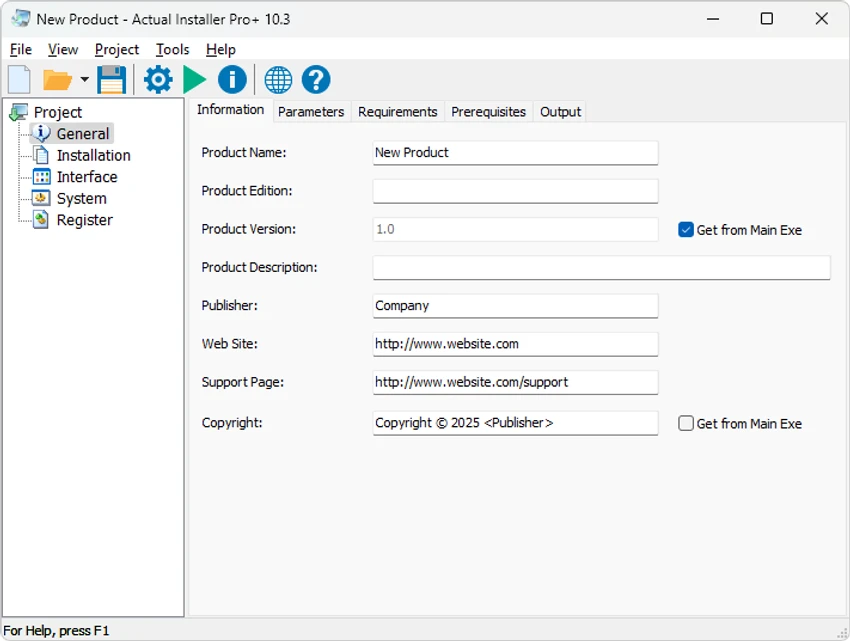850x641 pixels.
Task: Select Installation in the project tree
Action: click(93, 156)
